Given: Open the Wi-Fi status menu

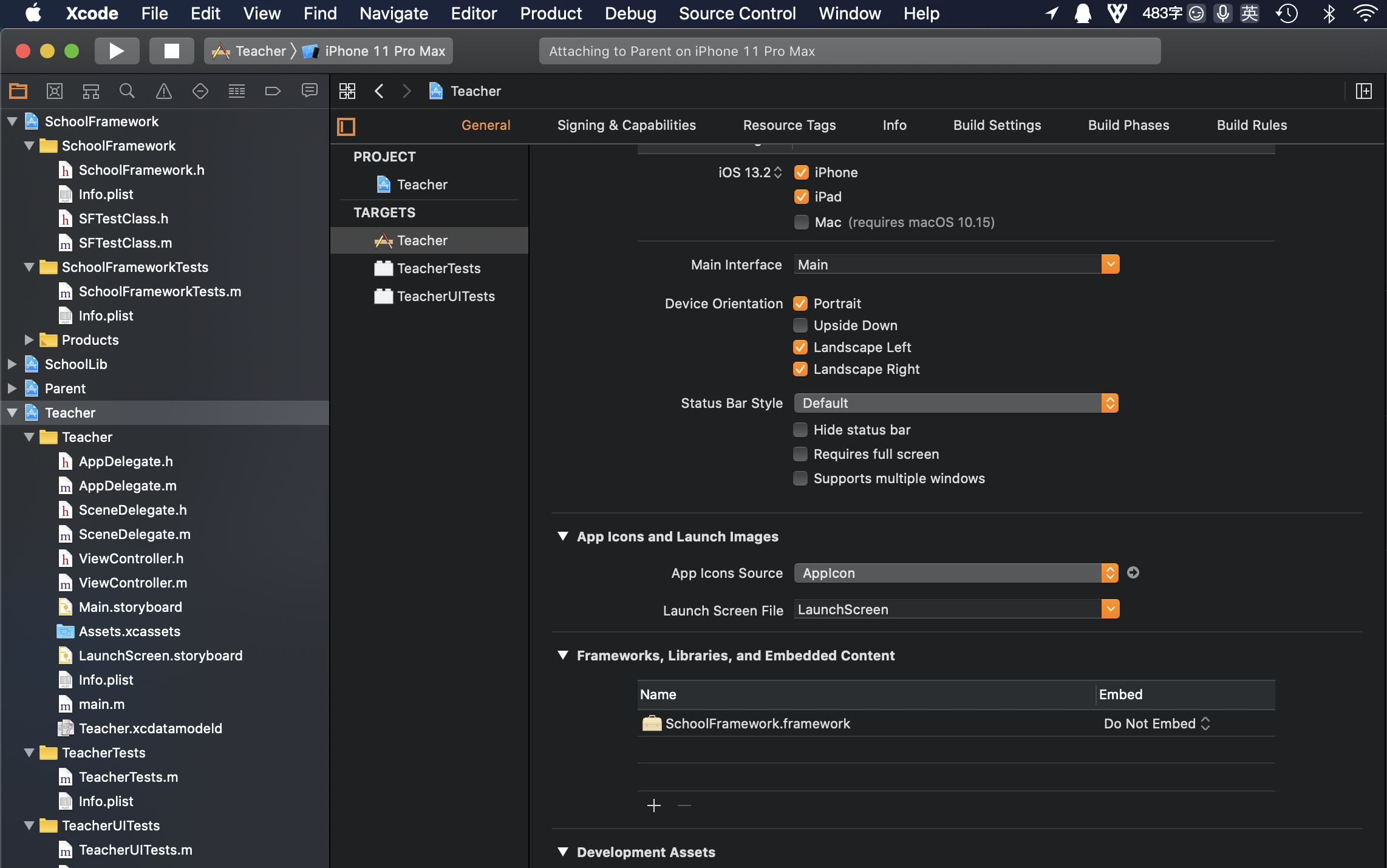Looking at the screenshot, I should tap(1365, 13).
